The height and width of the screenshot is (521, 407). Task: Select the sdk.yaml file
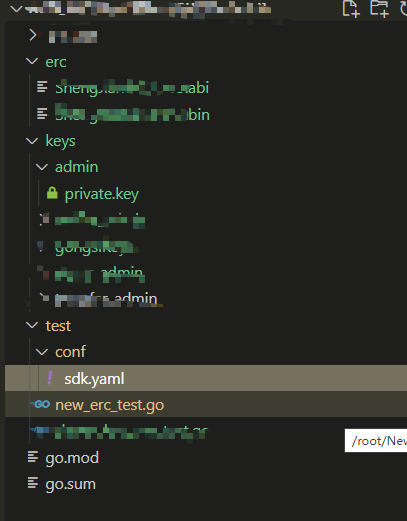coord(206,378)
